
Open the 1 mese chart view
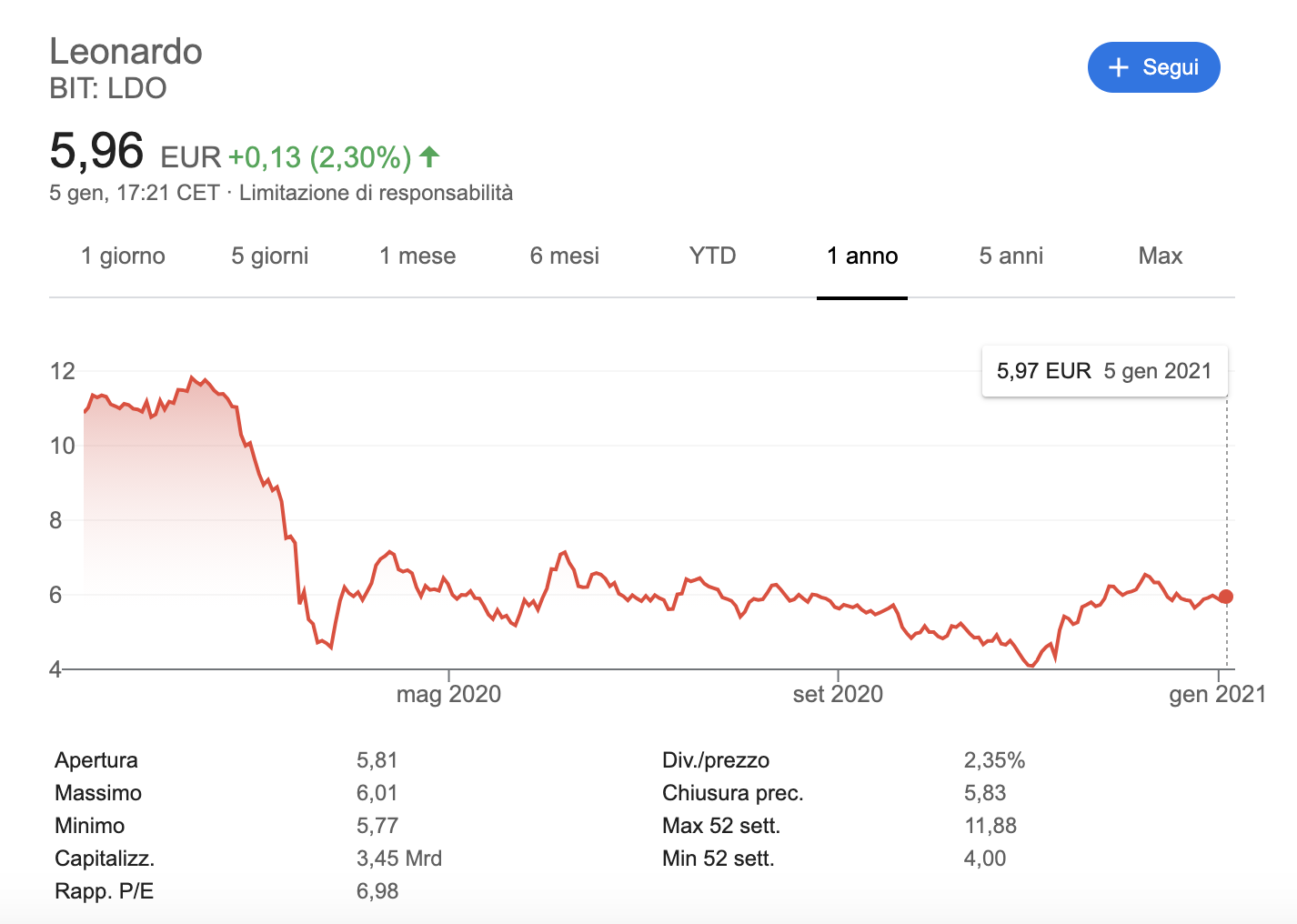[417, 256]
